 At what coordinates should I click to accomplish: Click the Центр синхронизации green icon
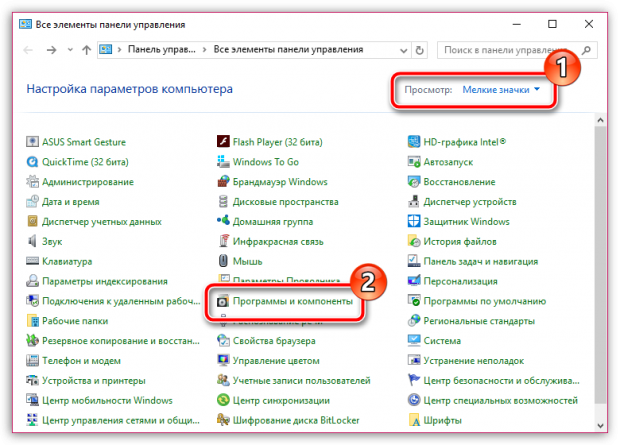223,400
